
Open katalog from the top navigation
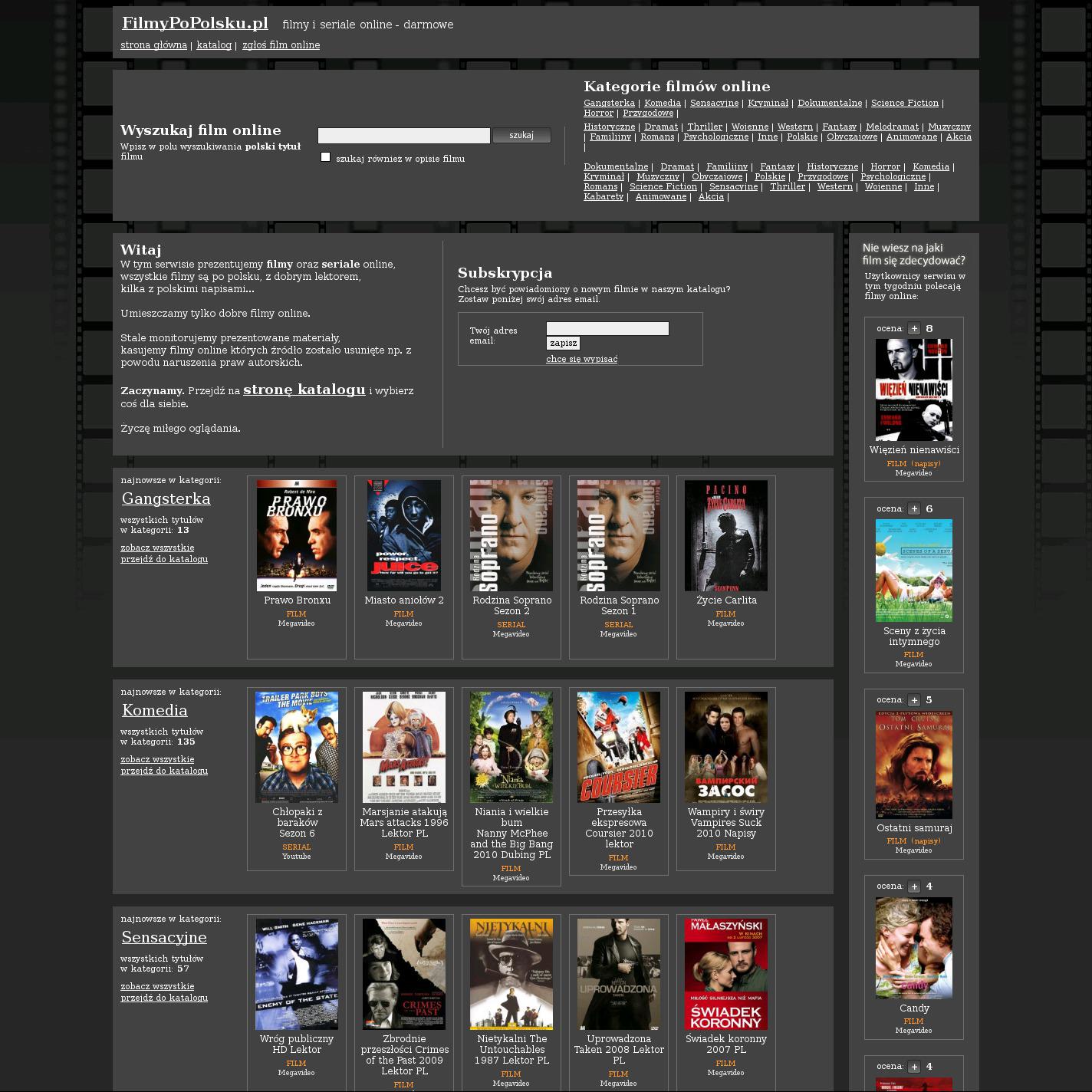click(x=214, y=45)
